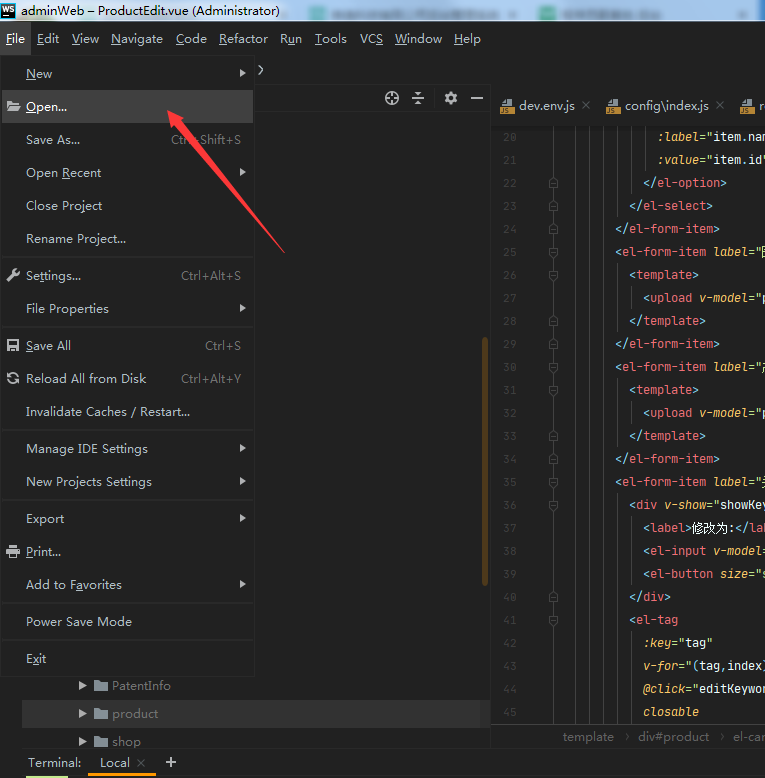Toggle the fold marker on line 30

pos(554,367)
